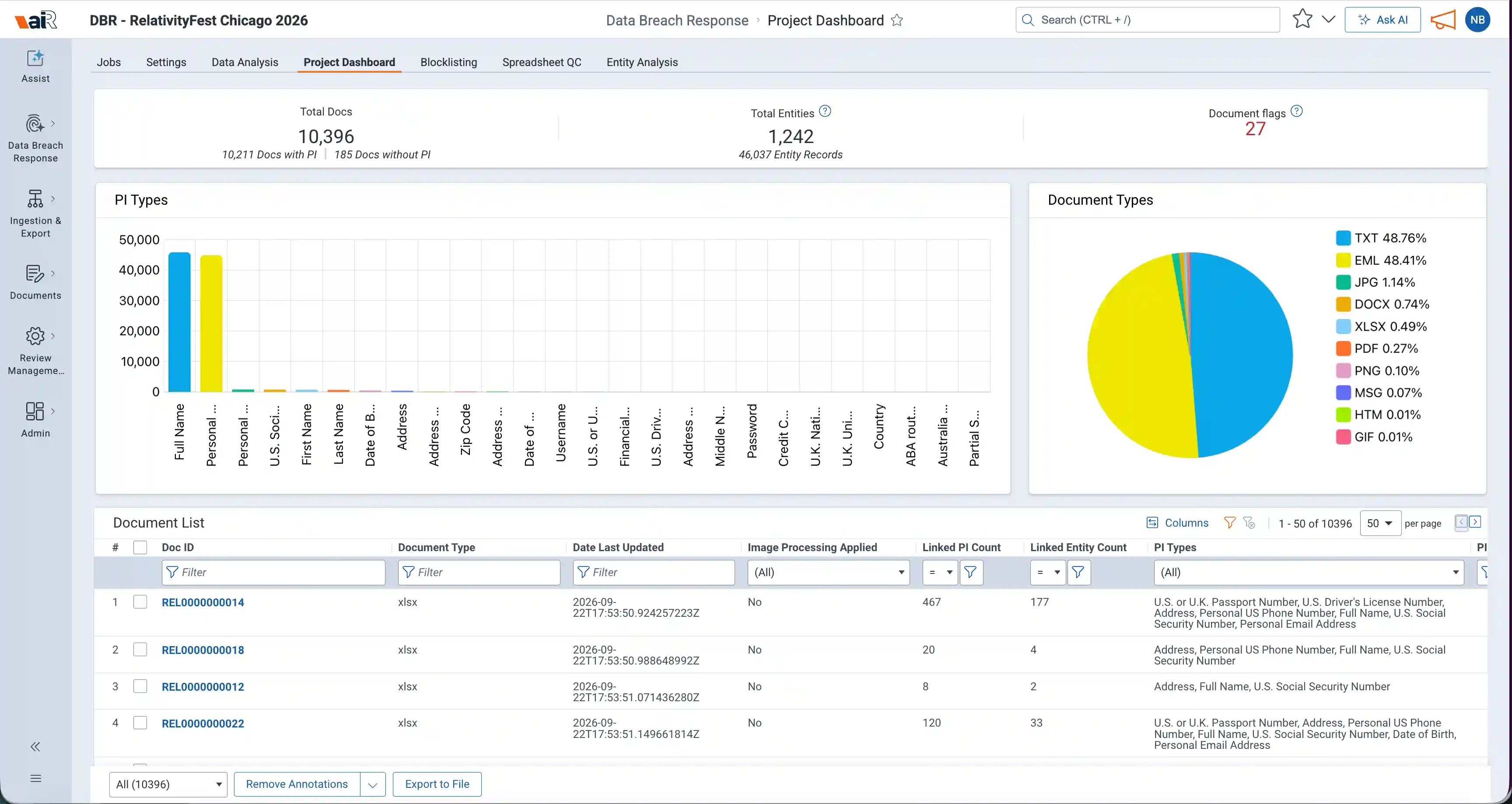Check the box for REL0000000018
The height and width of the screenshot is (804, 1512).
[140, 650]
